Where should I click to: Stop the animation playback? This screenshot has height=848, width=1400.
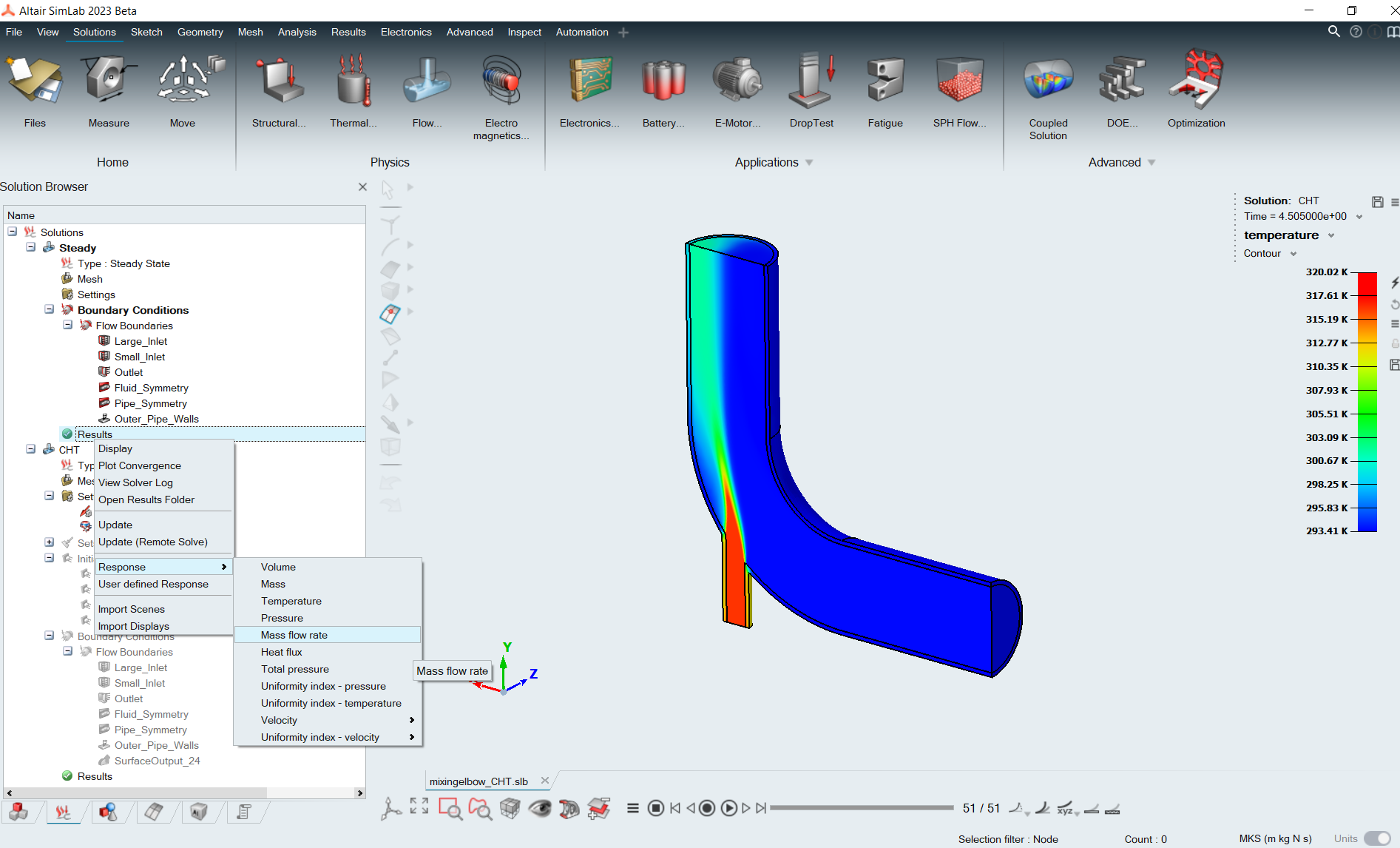pyautogui.click(x=655, y=808)
